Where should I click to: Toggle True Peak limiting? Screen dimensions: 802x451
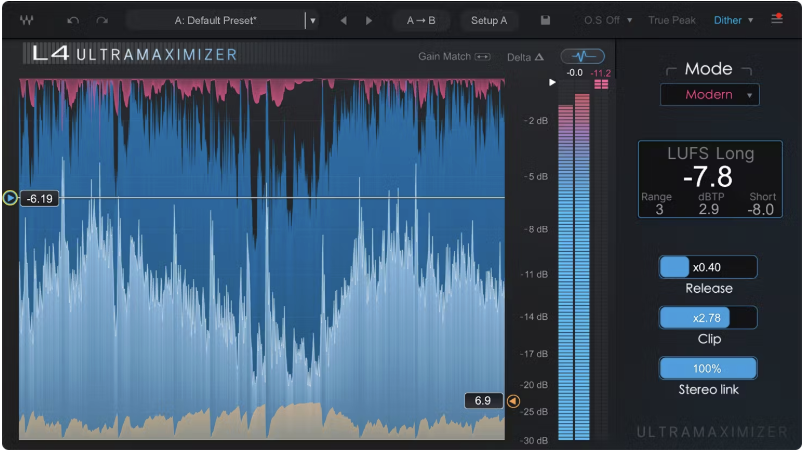(672, 20)
